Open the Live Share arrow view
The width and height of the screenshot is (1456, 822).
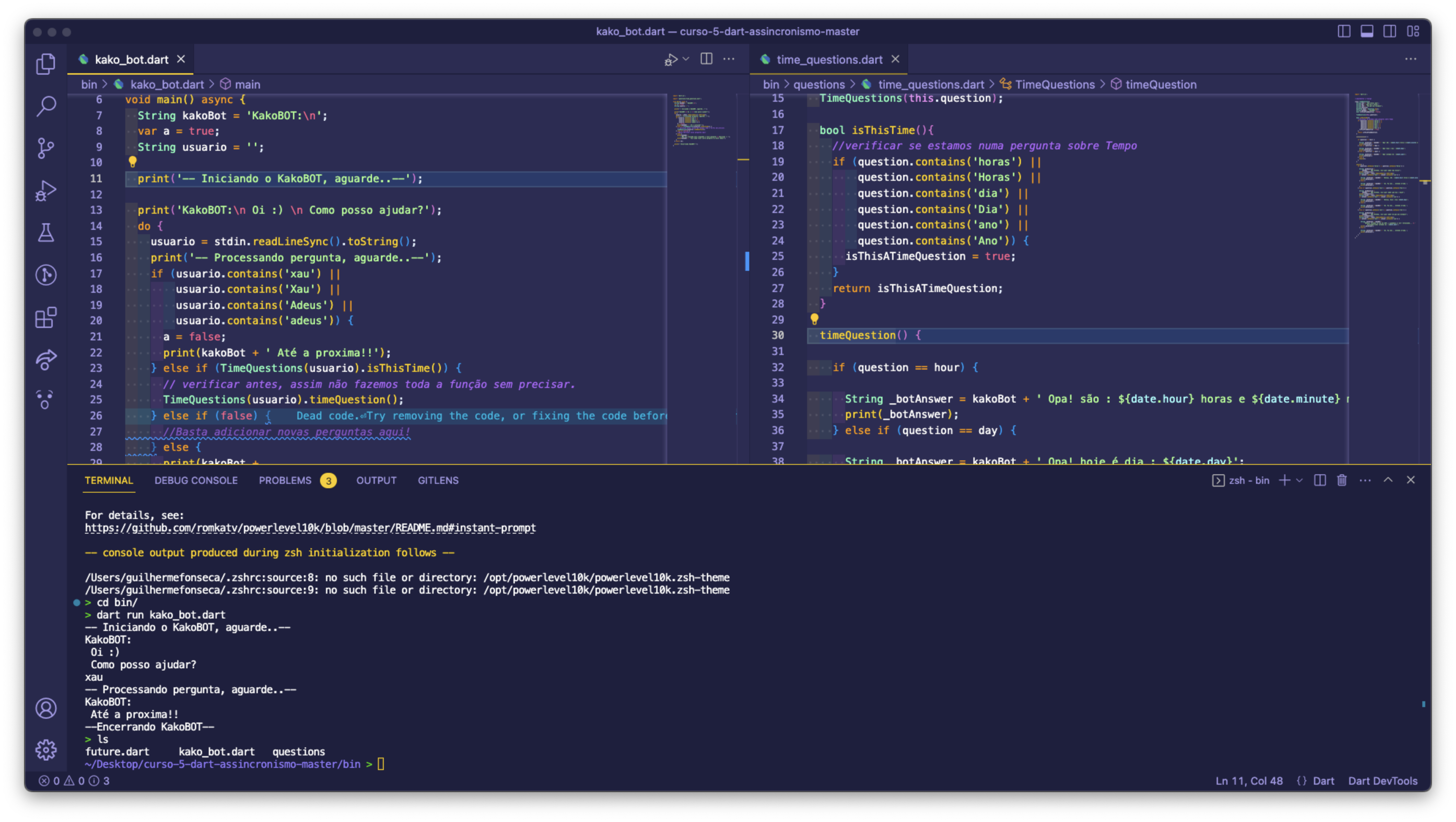pyautogui.click(x=46, y=359)
